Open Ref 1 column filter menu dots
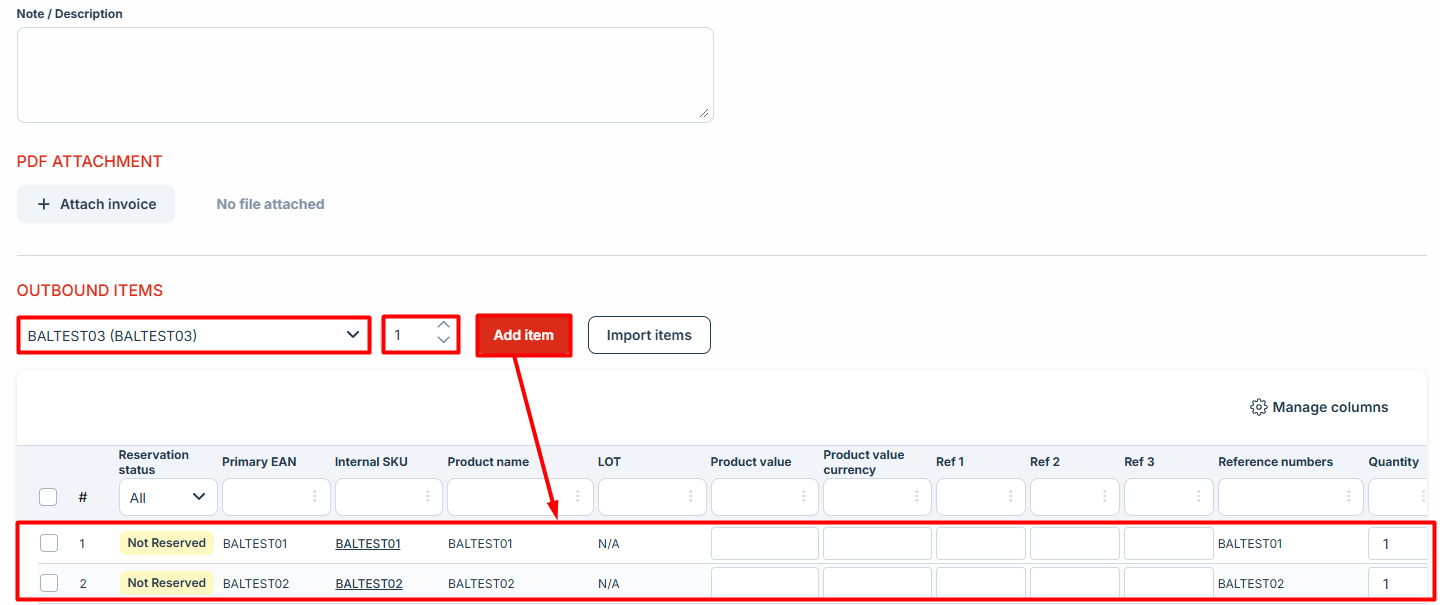This screenshot has height=605, width=1440. (1011, 496)
